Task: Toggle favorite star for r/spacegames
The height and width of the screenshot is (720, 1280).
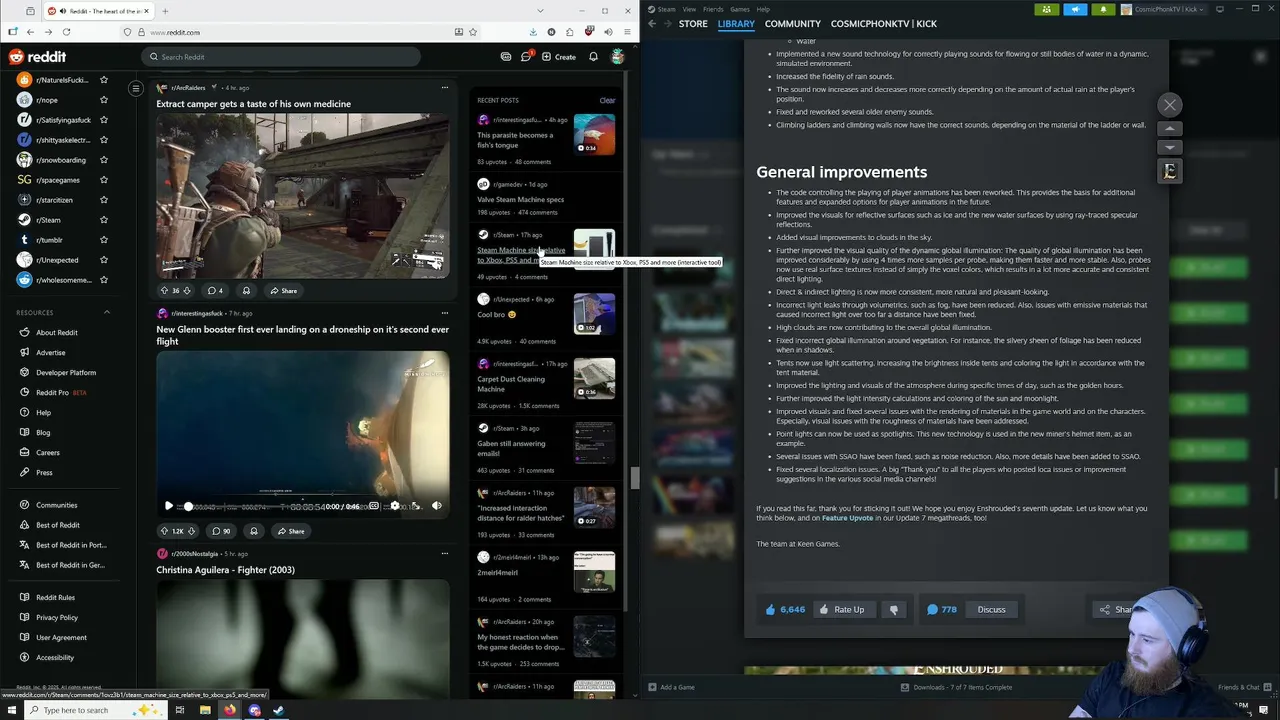Action: (x=103, y=180)
